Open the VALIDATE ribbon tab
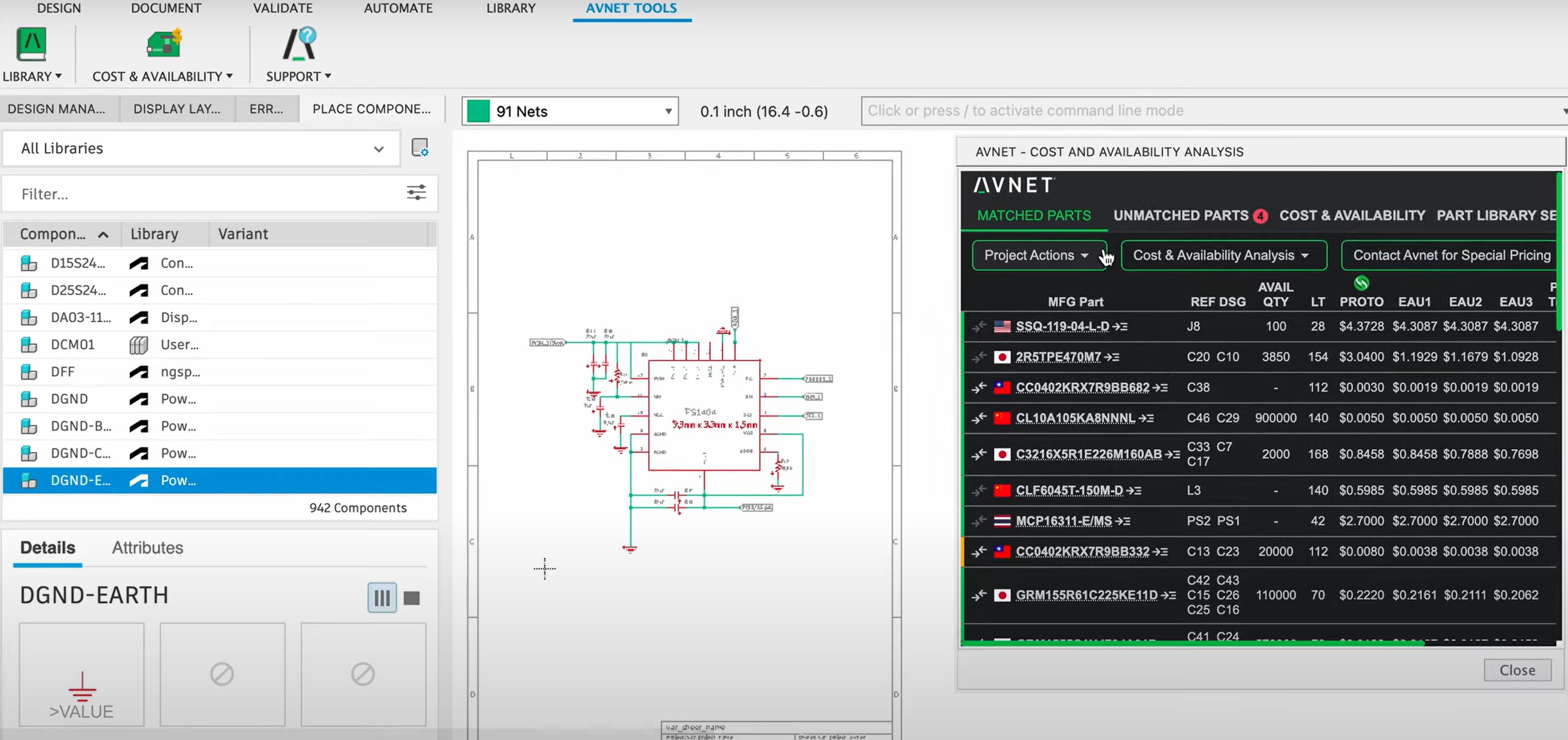The height and width of the screenshot is (740, 1568). pyautogui.click(x=282, y=8)
